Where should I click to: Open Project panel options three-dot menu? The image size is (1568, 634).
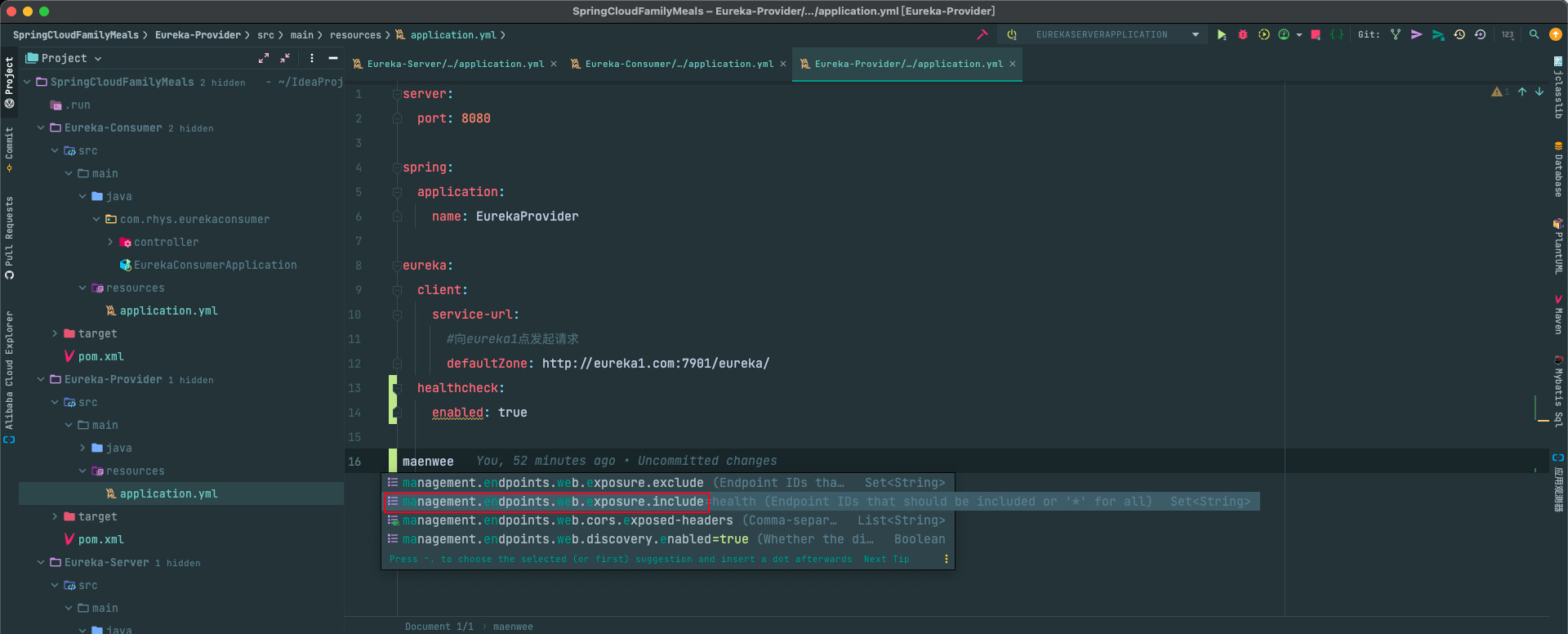pos(312,58)
